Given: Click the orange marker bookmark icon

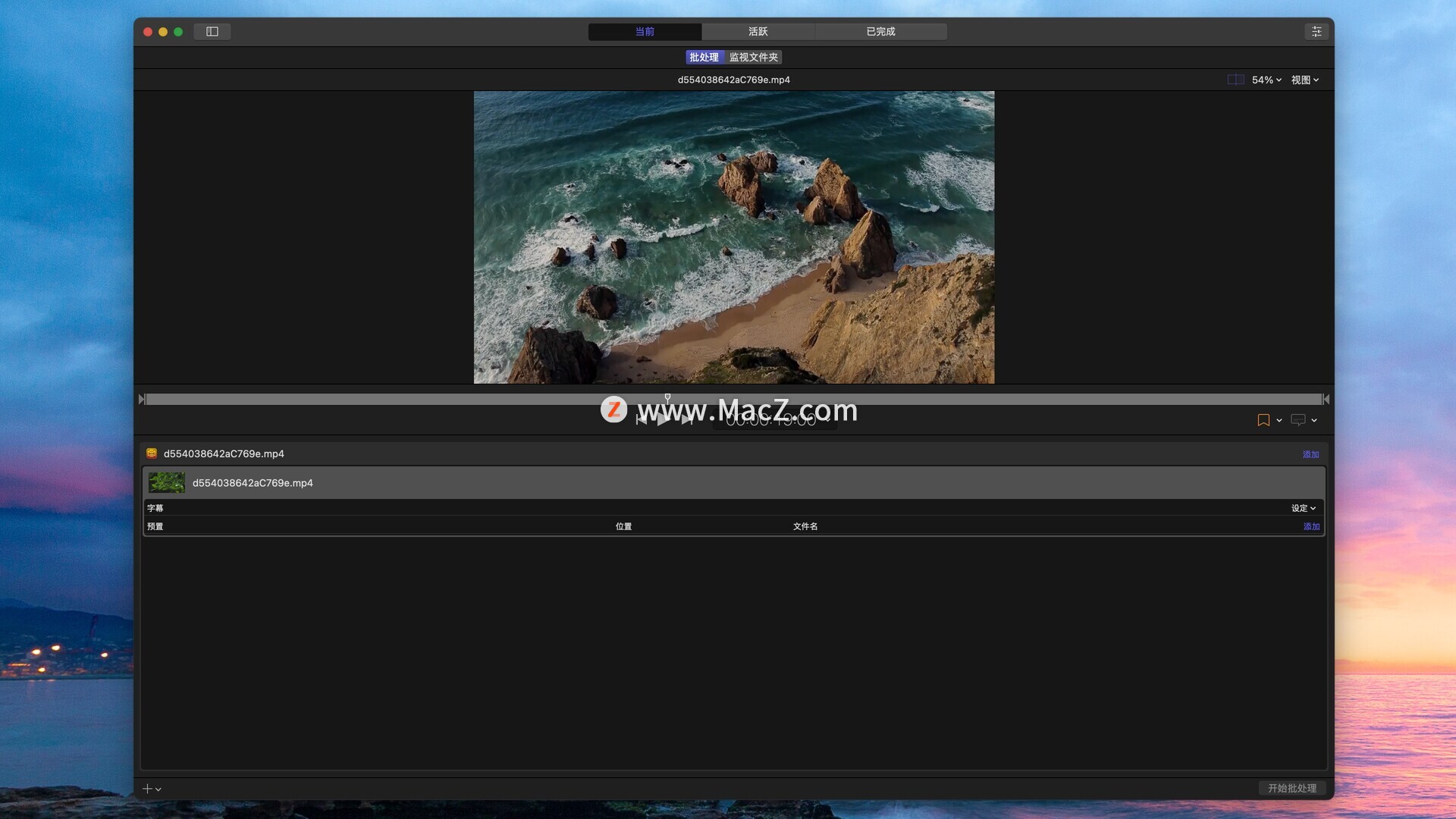Looking at the screenshot, I should [x=1263, y=420].
